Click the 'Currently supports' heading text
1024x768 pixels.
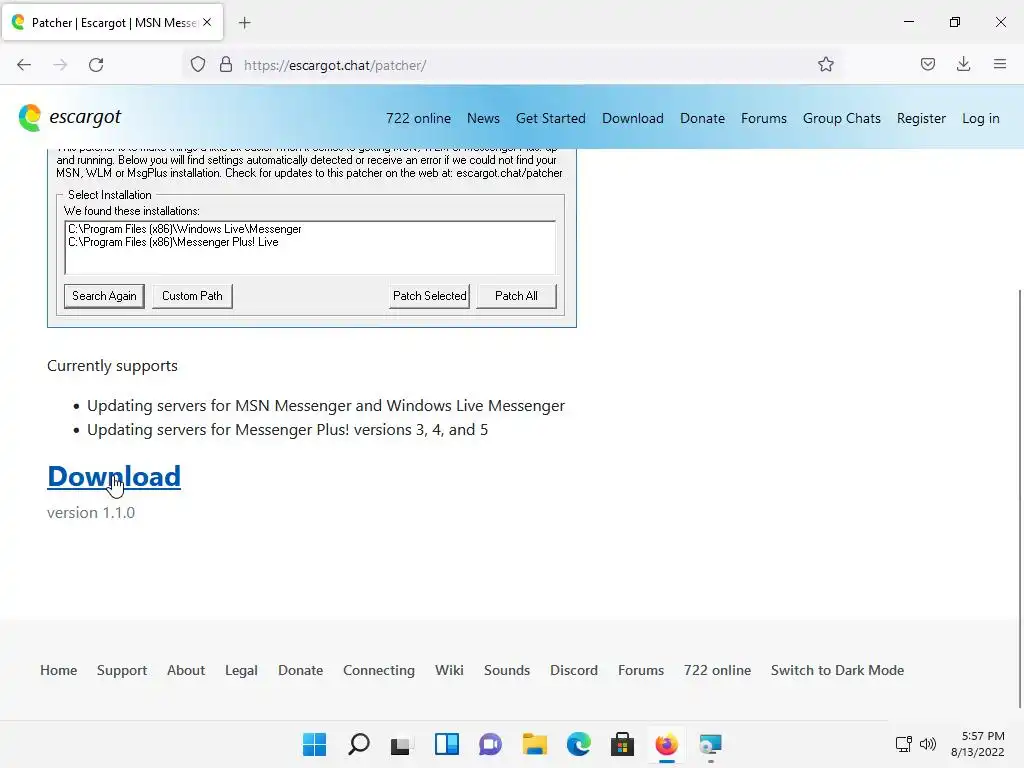click(x=112, y=366)
